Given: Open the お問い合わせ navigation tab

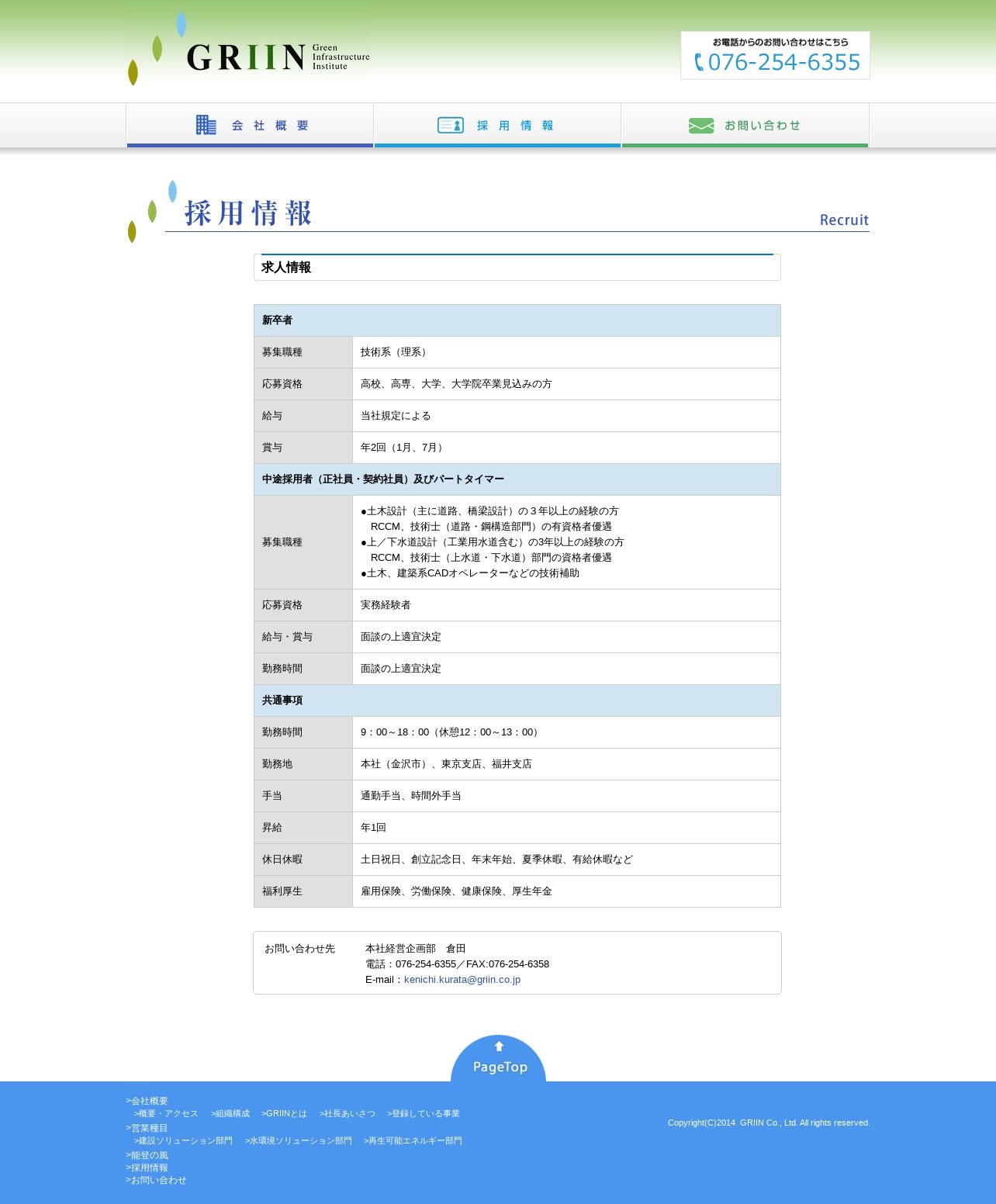Looking at the screenshot, I should pos(745,125).
